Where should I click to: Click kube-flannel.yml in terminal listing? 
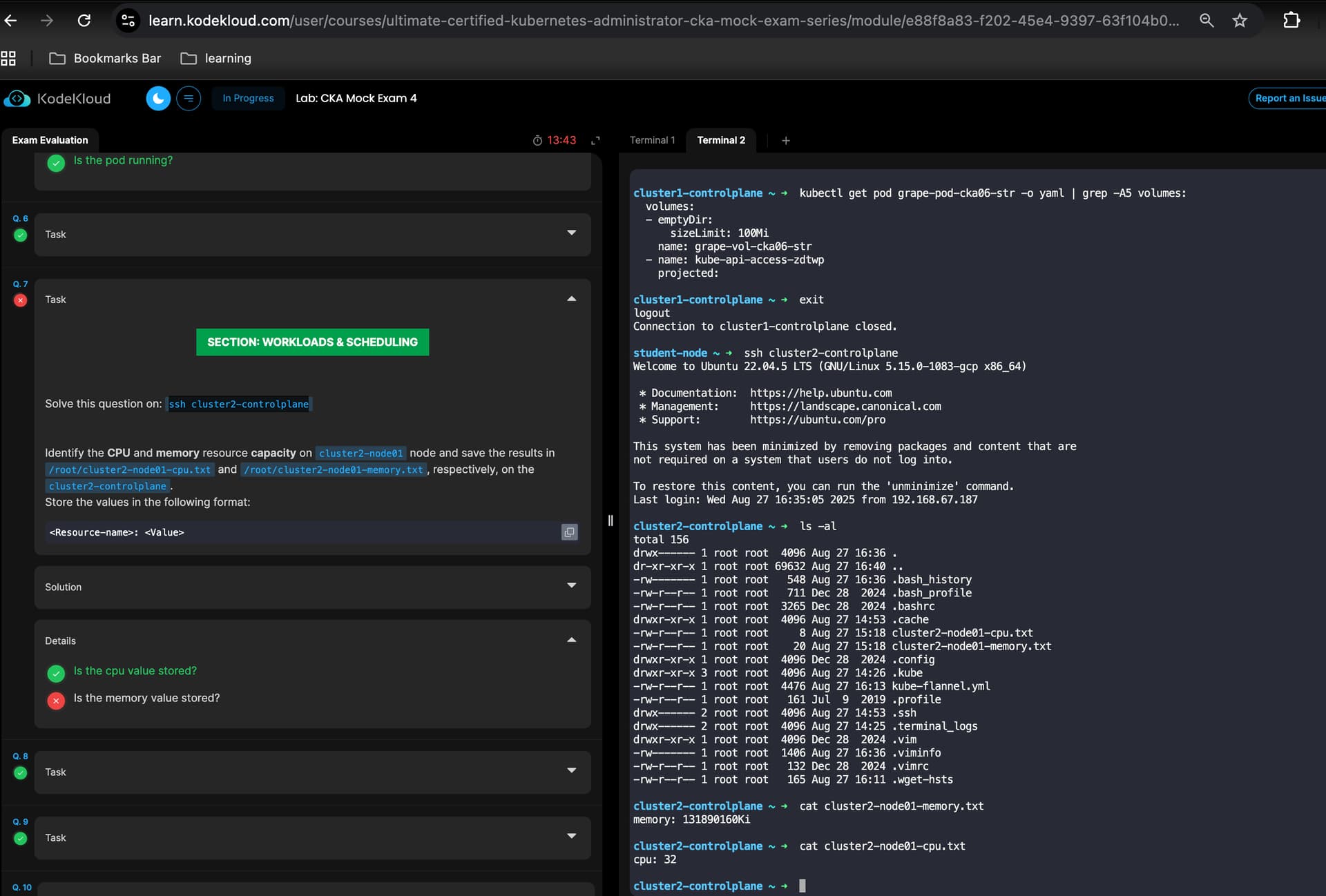[x=941, y=687]
